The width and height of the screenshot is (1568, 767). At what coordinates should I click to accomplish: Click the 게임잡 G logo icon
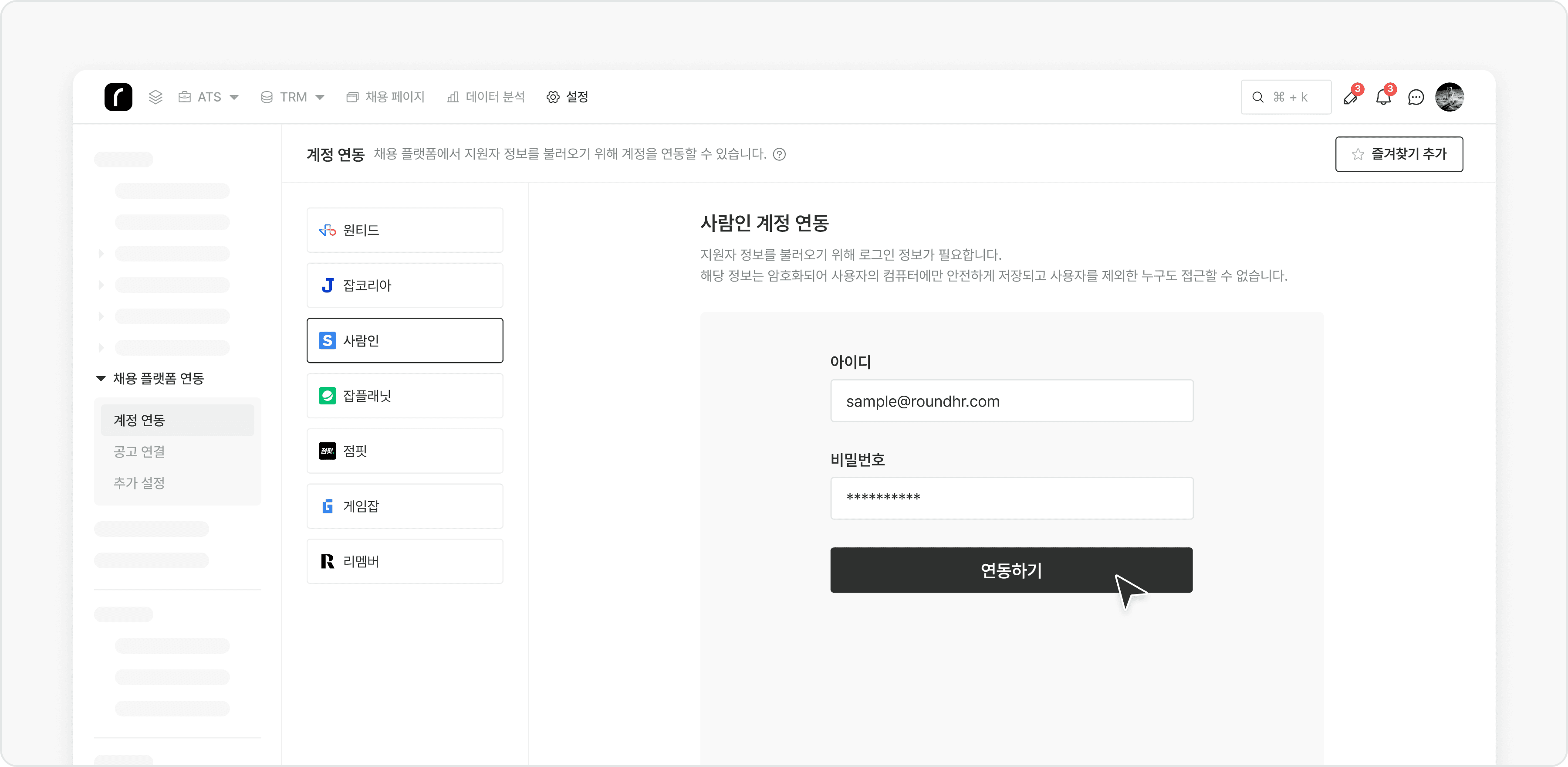pos(328,506)
